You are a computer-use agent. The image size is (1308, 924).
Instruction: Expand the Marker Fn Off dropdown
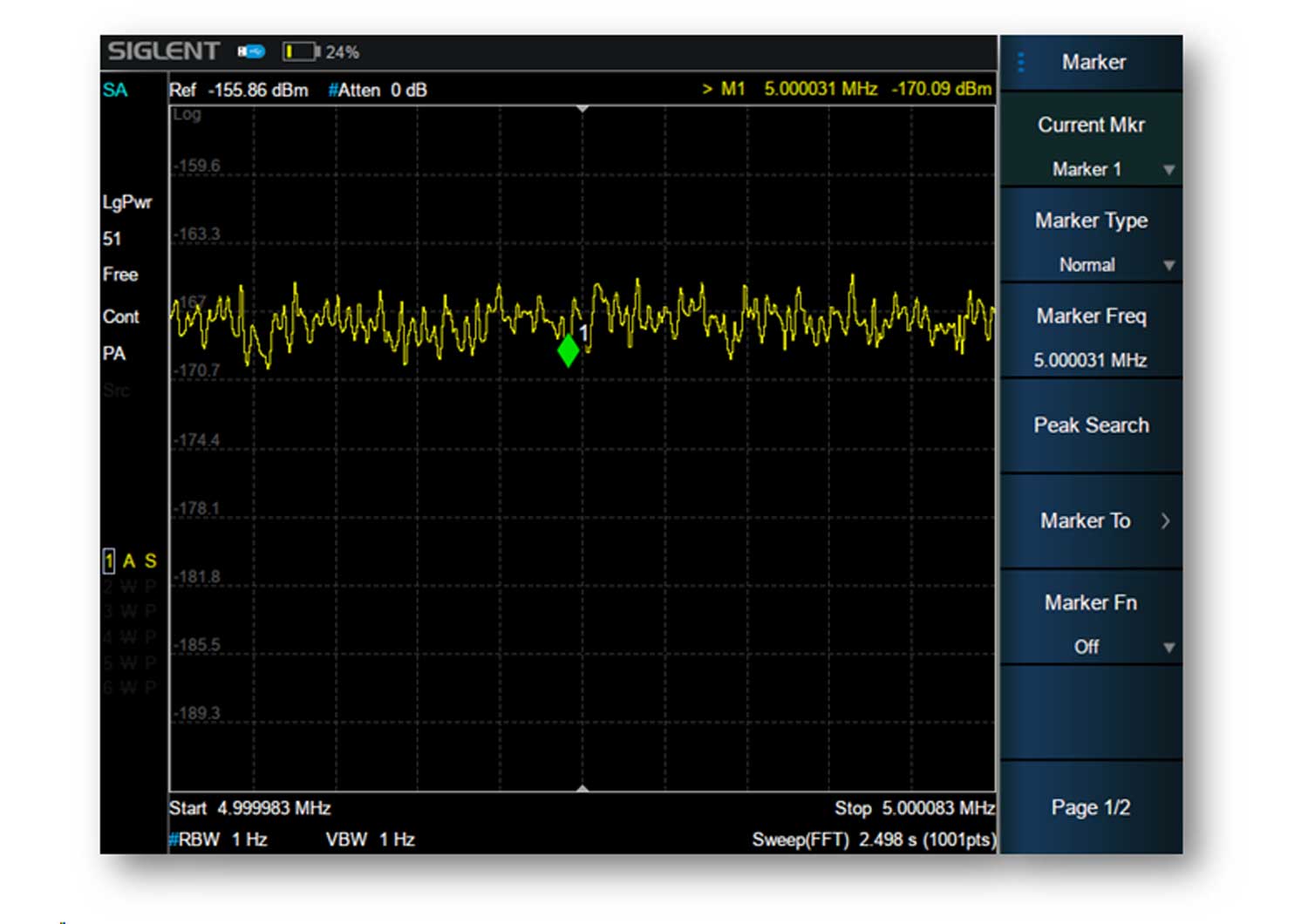click(x=1091, y=623)
